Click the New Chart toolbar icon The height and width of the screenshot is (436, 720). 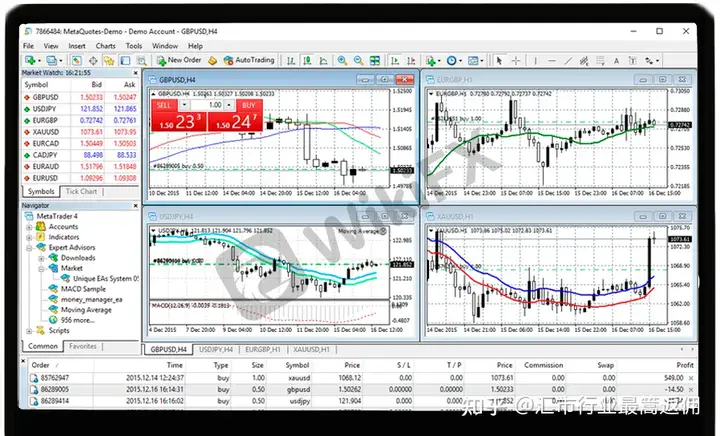[30, 60]
